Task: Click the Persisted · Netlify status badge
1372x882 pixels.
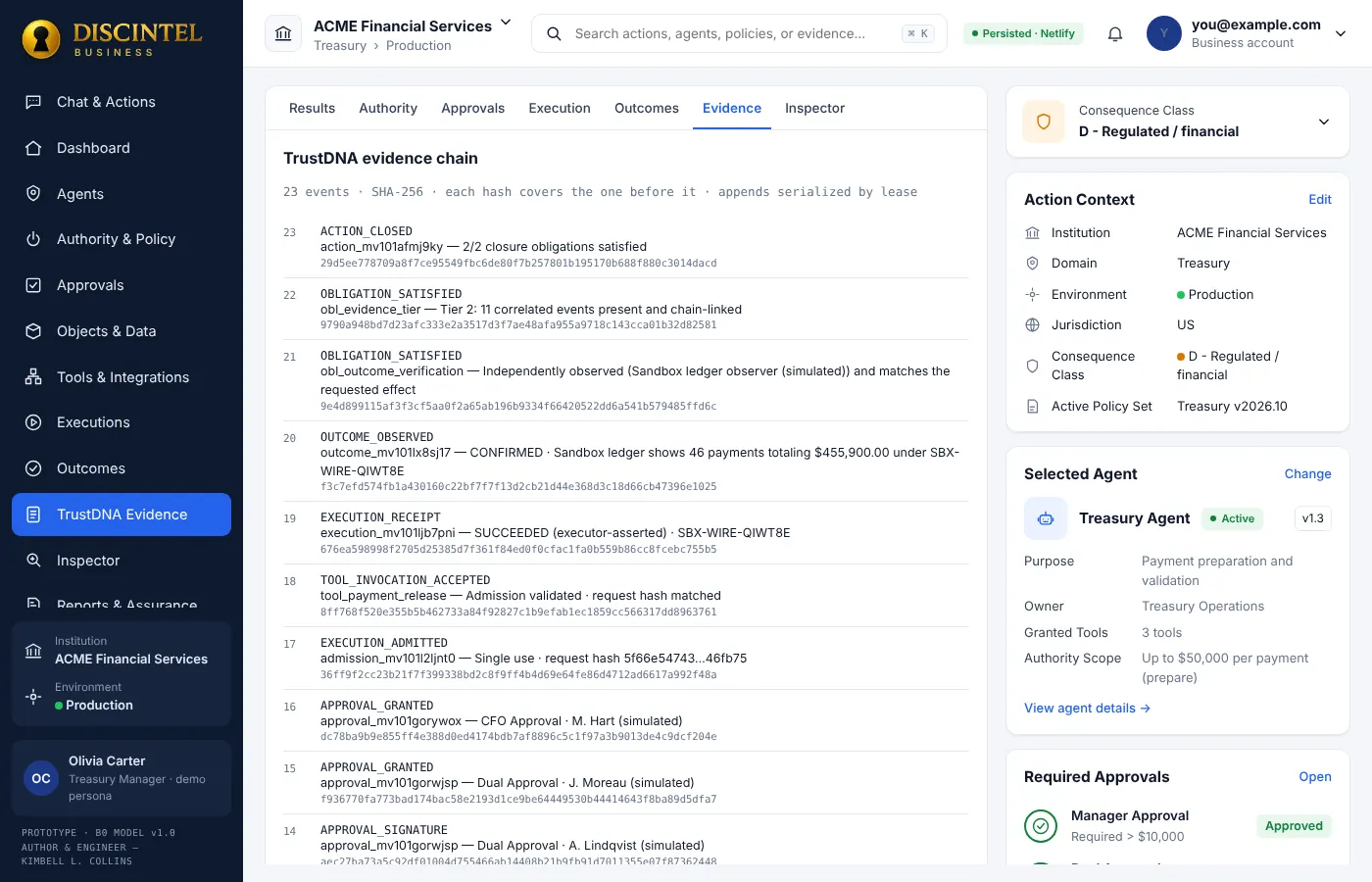Action: [x=1023, y=33]
